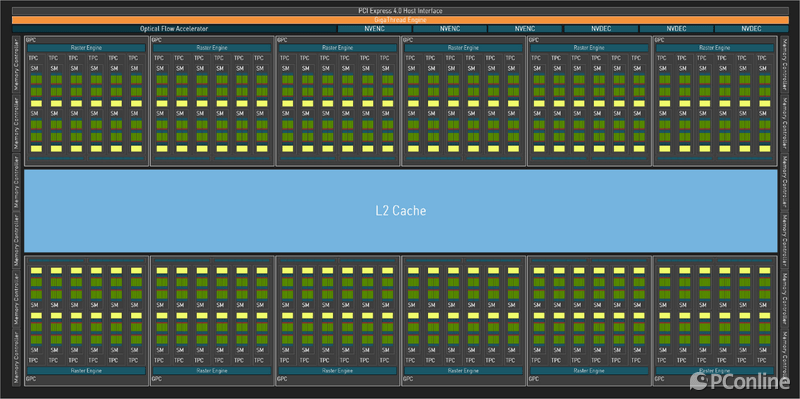
Task: Click the Optical Flow Accelerator block
Action: (x=174, y=29)
